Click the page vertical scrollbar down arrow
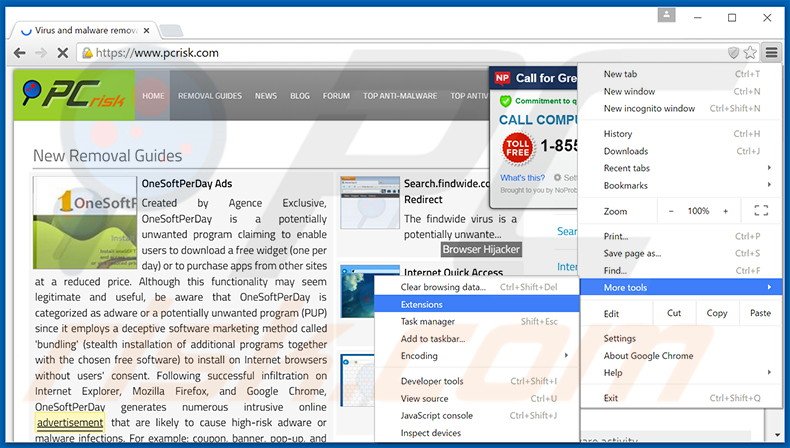 pyautogui.click(x=778, y=434)
